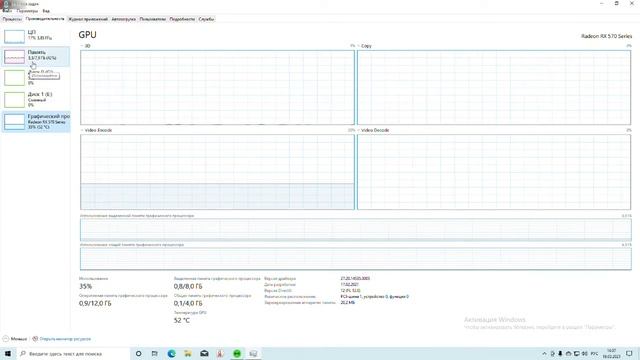The image size is (640, 360).
Task: Collapse details with Меньше arrow icon
Action: (6, 339)
